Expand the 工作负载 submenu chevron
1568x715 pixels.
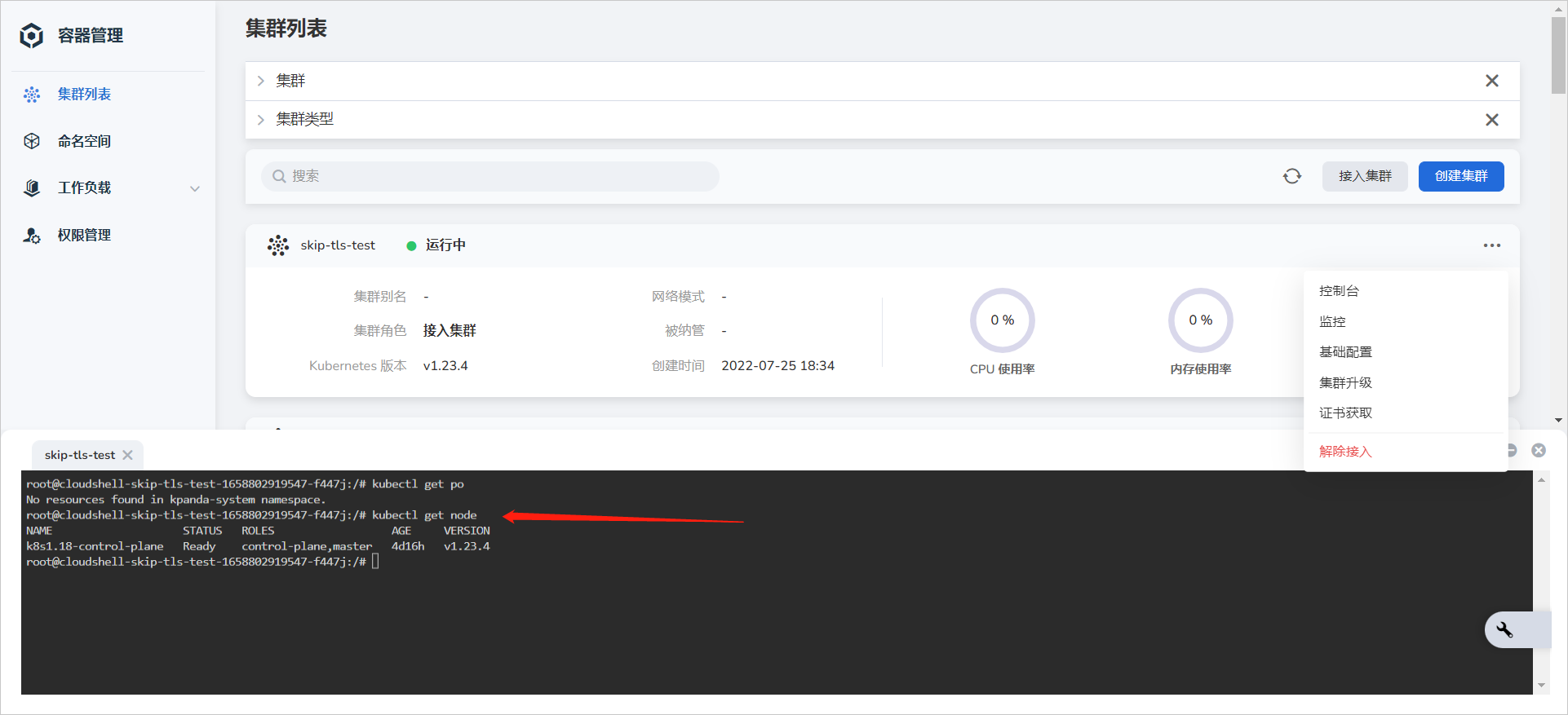195,188
